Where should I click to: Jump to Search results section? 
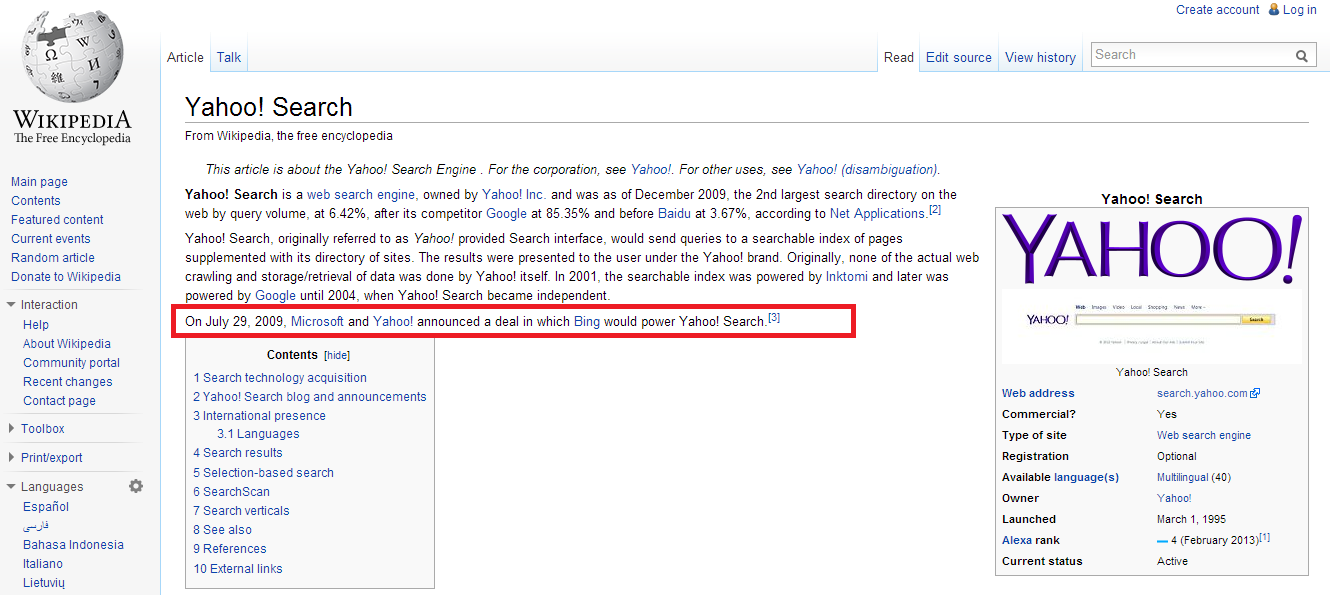[x=238, y=453]
